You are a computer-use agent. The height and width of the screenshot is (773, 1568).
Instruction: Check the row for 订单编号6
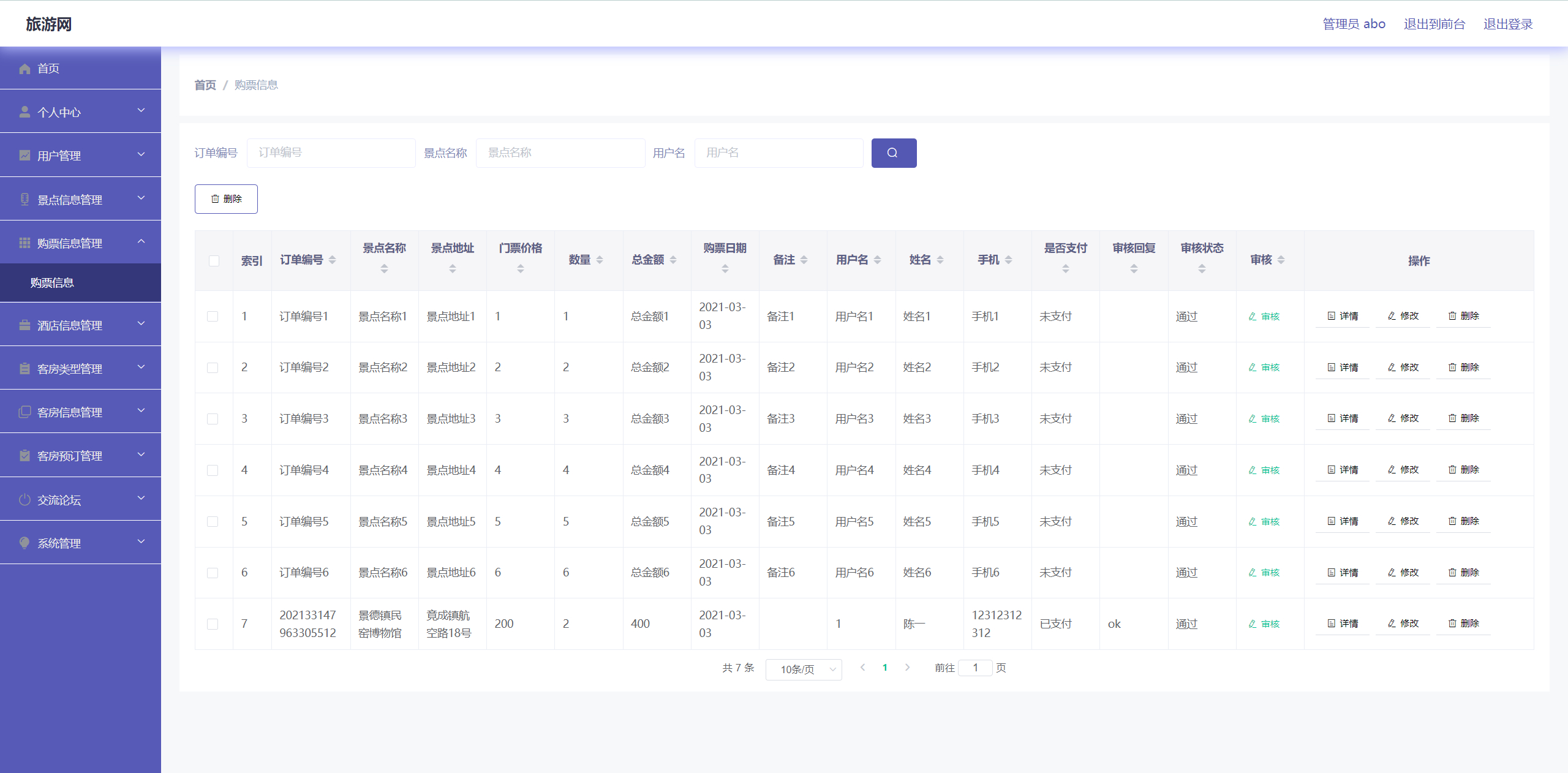click(x=213, y=573)
